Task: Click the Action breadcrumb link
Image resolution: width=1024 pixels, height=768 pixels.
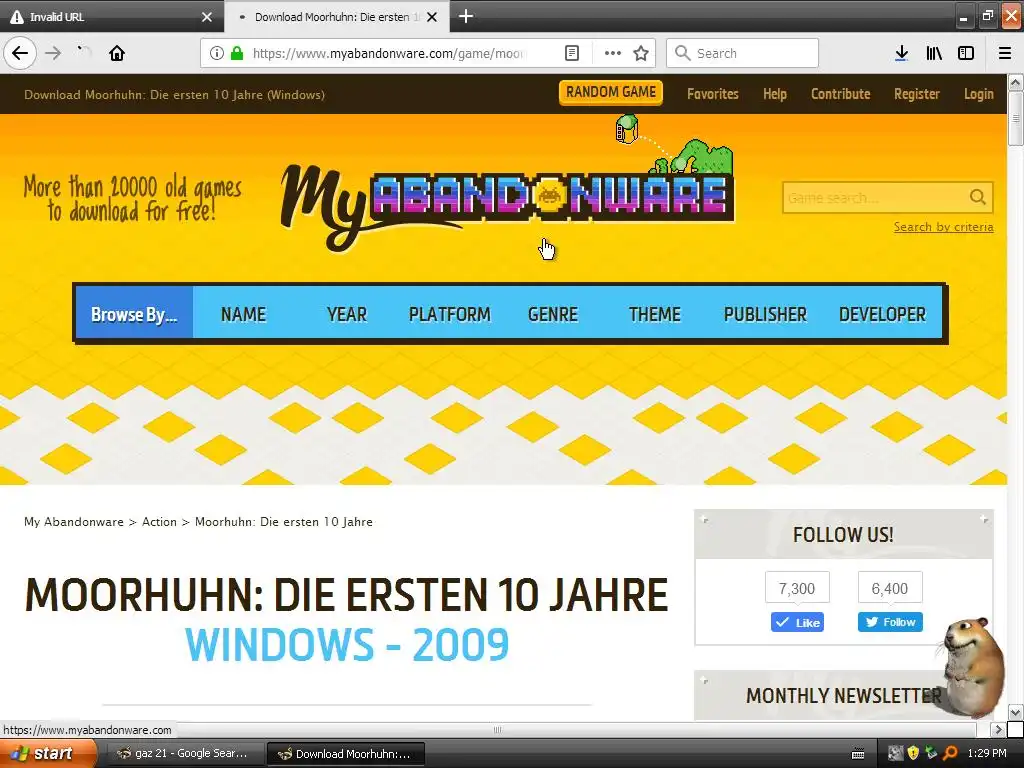Action: click(159, 522)
